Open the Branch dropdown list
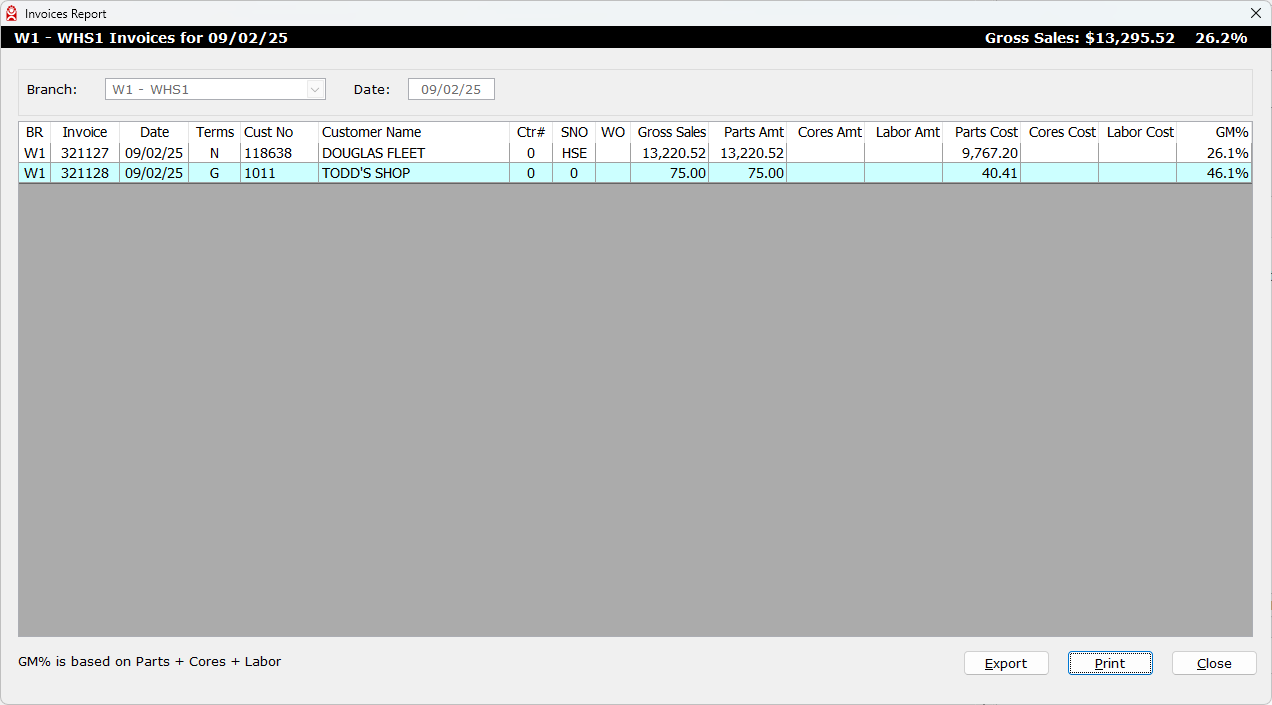Image resolution: width=1272 pixels, height=705 pixels. (316, 90)
